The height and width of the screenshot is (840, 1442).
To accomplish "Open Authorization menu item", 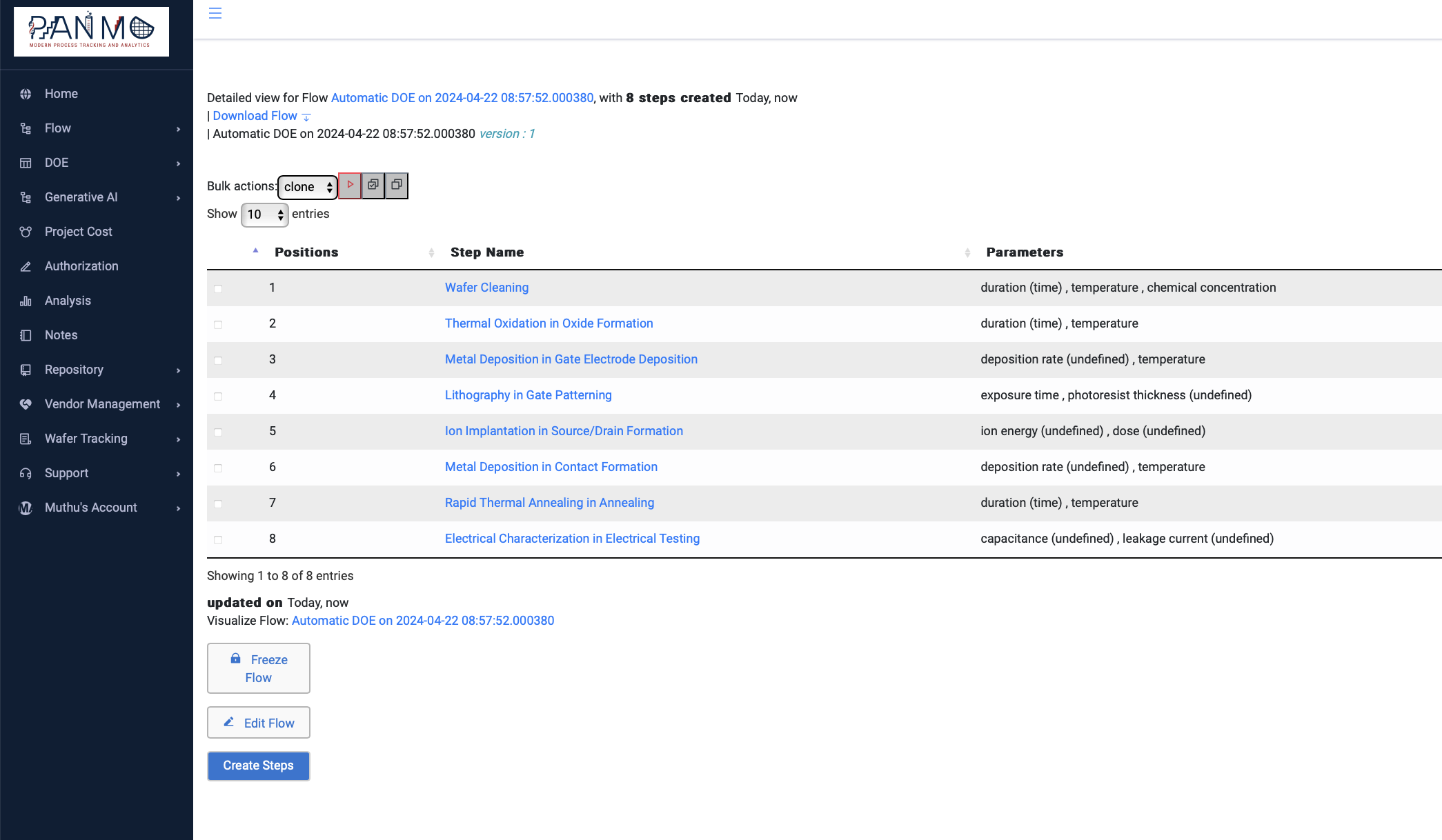I will pos(81,266).
